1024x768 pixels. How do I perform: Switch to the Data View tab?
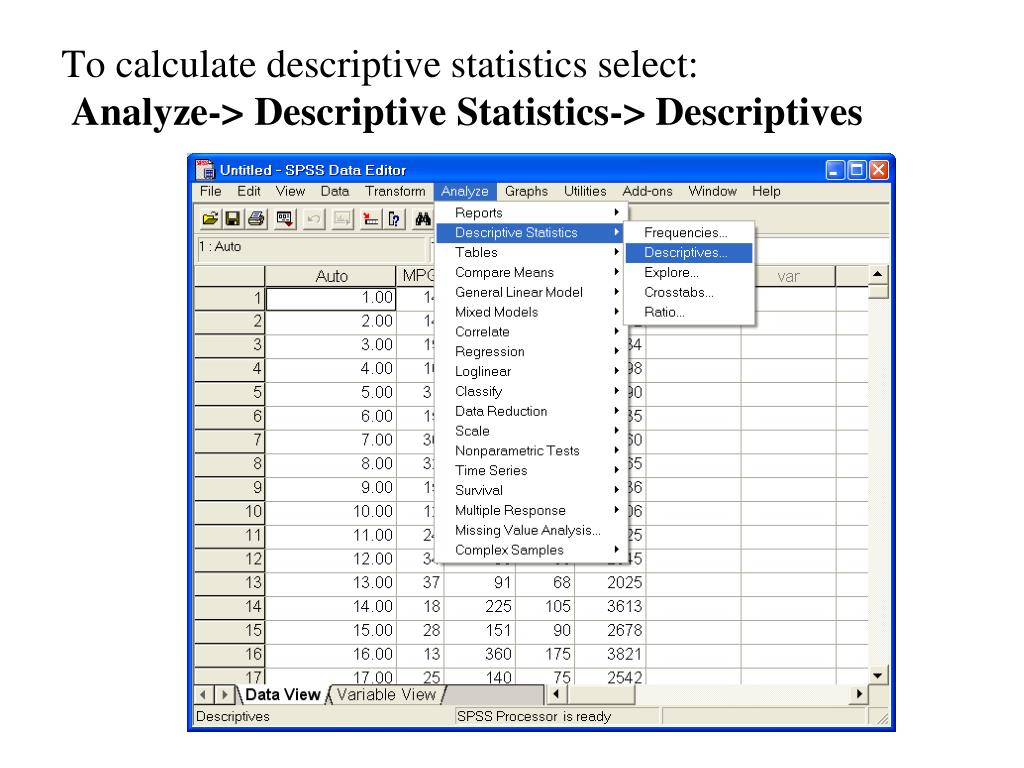point(282,695)
